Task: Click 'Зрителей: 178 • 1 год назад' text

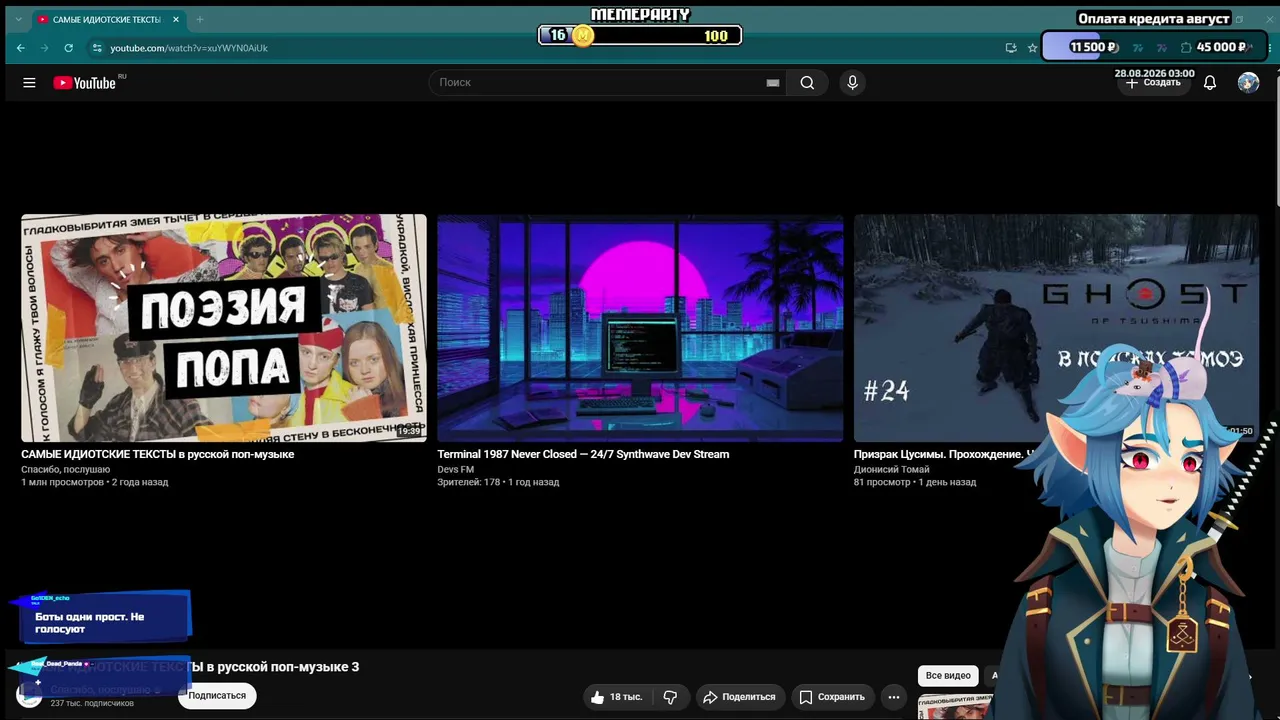Action: [x=498, y=482]
